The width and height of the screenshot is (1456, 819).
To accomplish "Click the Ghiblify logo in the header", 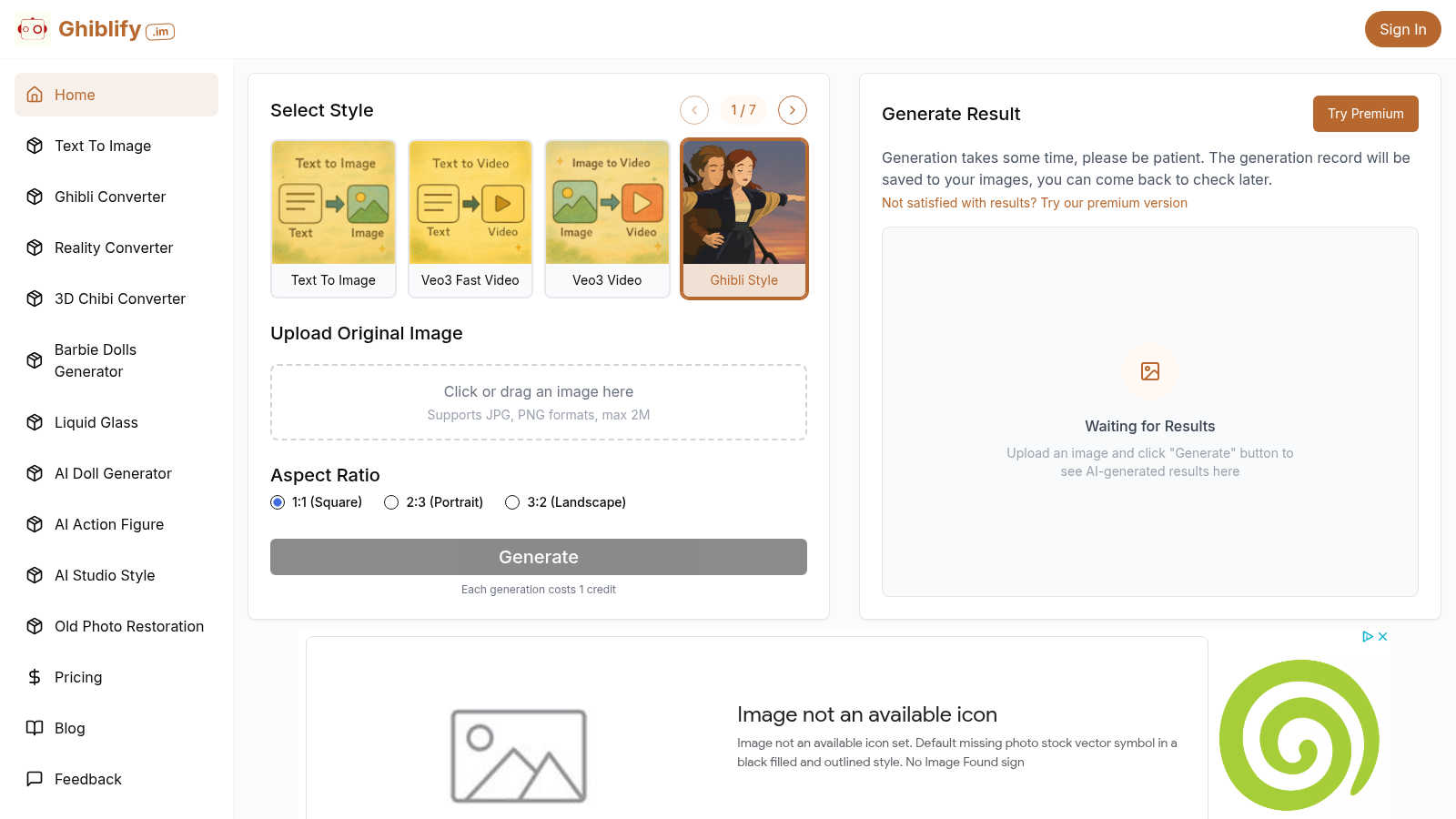I will pos(94,28).
